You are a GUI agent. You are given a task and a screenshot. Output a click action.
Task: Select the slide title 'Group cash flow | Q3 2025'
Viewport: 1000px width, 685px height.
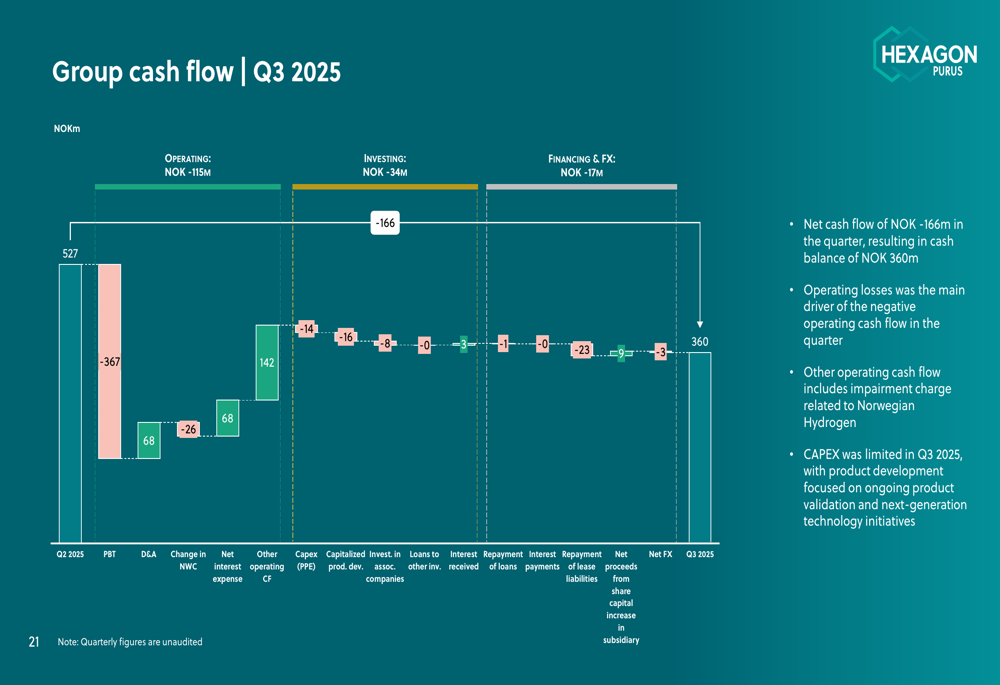point(196,72)
